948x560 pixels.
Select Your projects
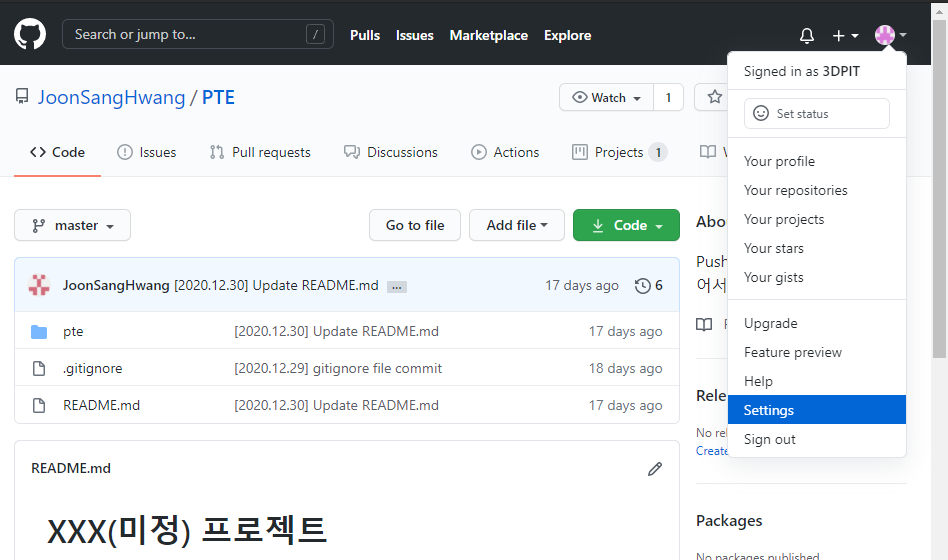(817, 220)
